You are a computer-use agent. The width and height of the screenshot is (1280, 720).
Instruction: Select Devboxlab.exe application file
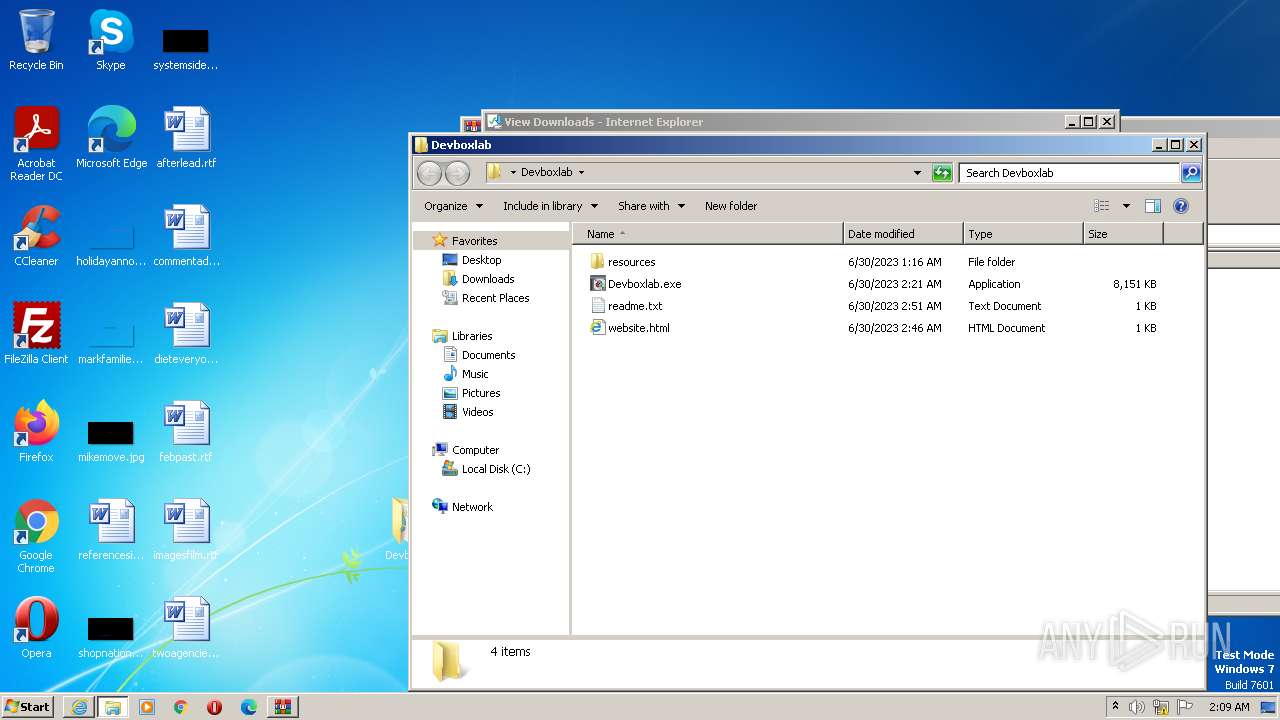636,284
